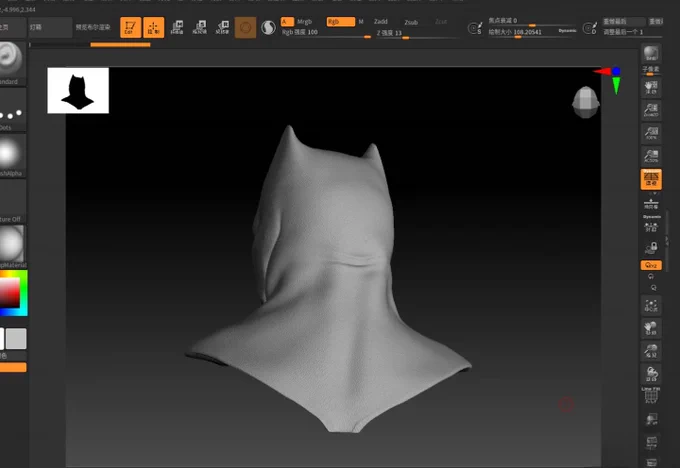Click the adjust last 1 slider

[x=632, y=32]
